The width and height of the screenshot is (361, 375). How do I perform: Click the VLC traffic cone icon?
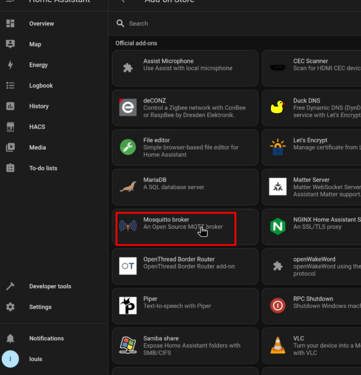[x=277, y=345]
